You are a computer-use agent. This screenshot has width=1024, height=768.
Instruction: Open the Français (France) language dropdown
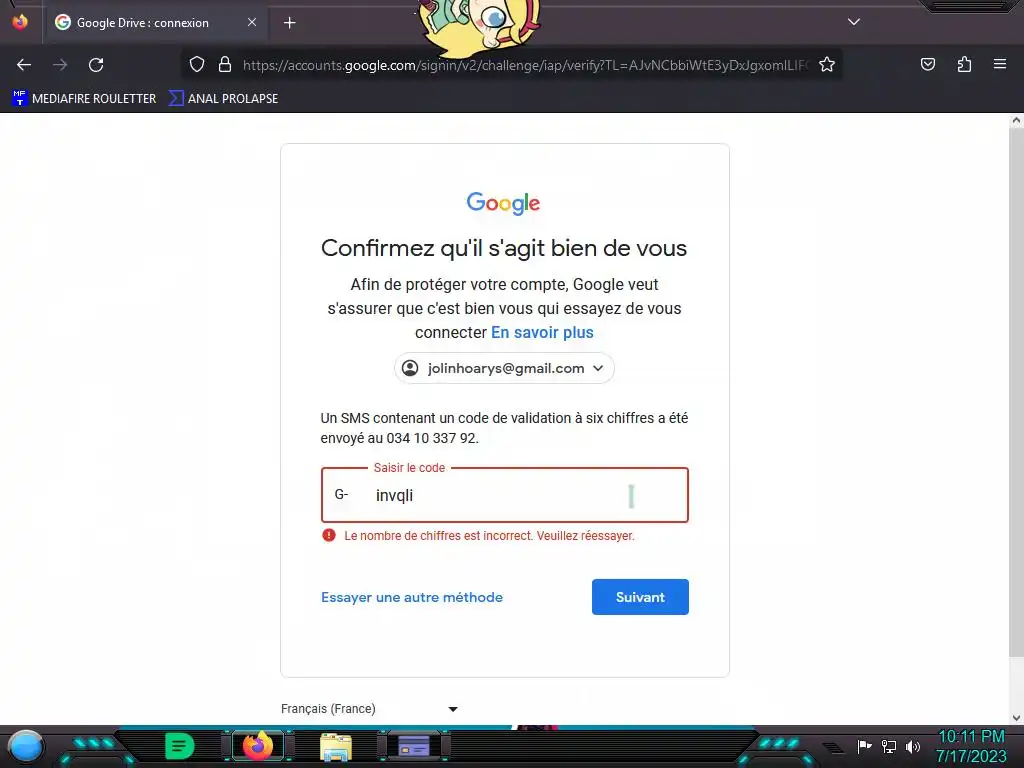[369, 709]
